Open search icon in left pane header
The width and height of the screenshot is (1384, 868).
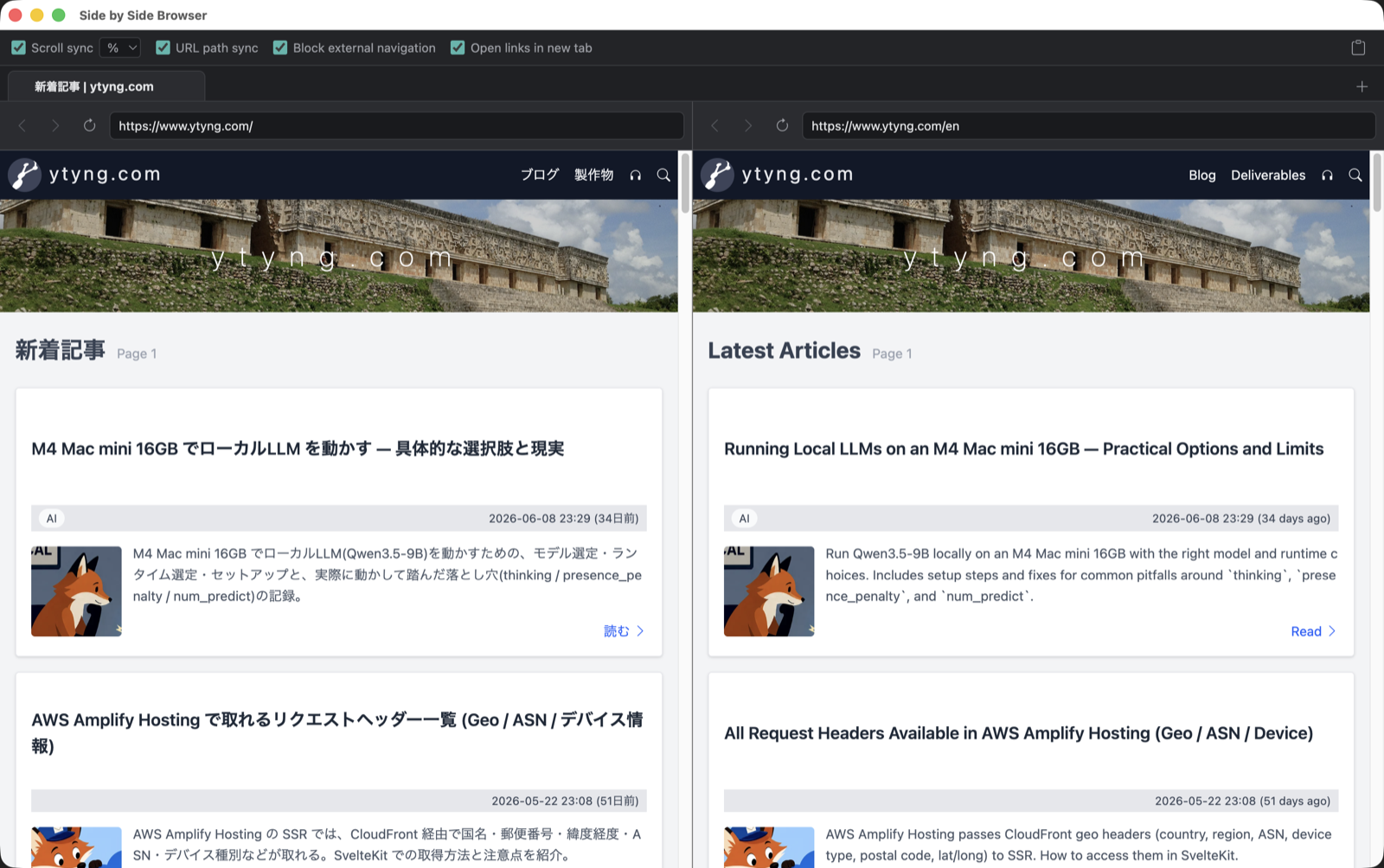[663, 175]
